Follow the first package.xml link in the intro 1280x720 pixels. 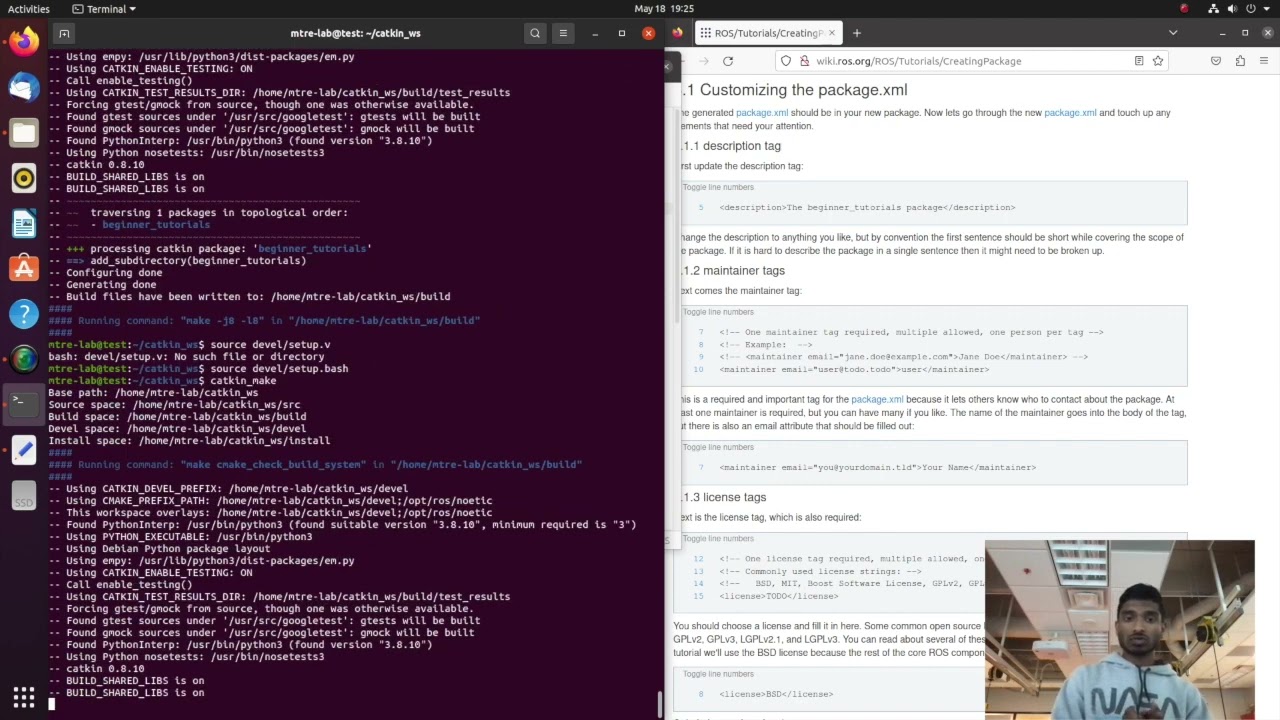tap(762, 113)
